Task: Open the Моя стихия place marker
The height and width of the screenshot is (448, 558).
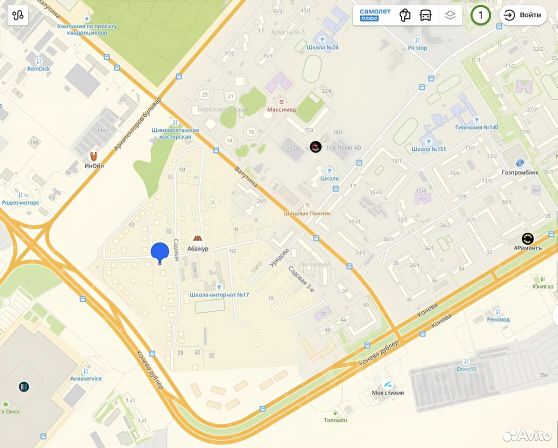Action: (388, 384)
